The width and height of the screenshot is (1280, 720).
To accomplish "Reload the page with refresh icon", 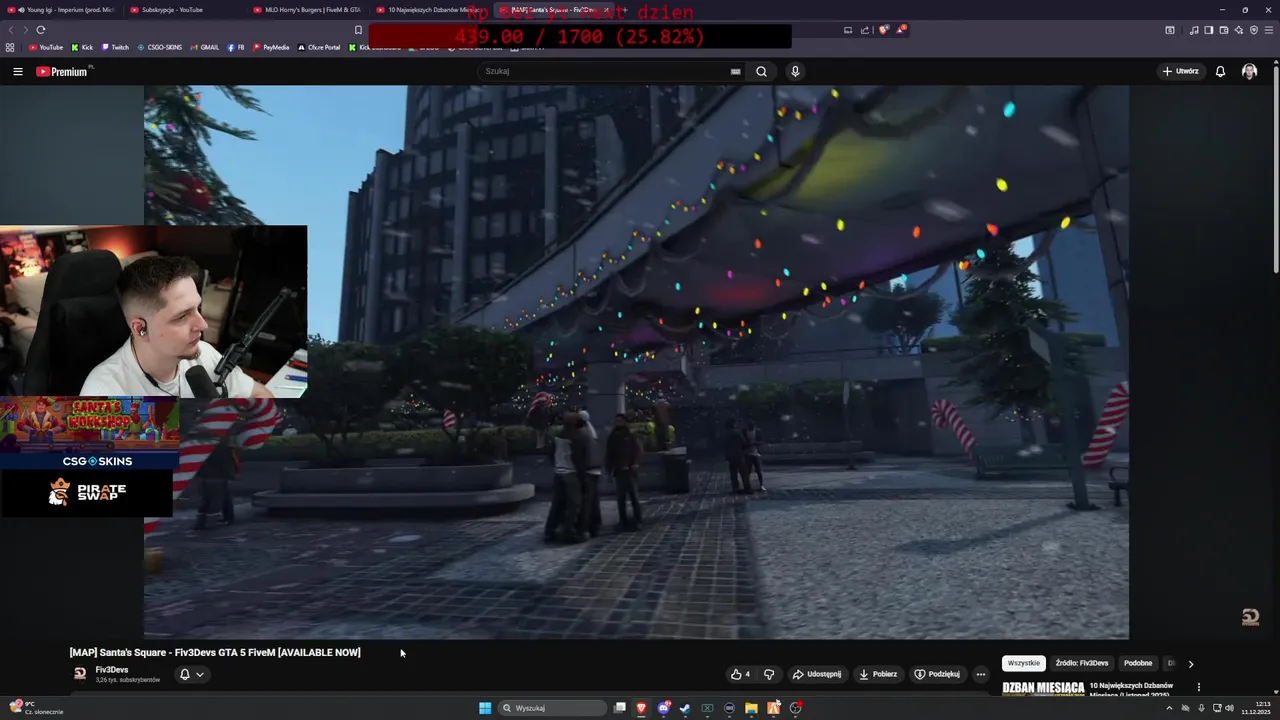I will [41, 30].
